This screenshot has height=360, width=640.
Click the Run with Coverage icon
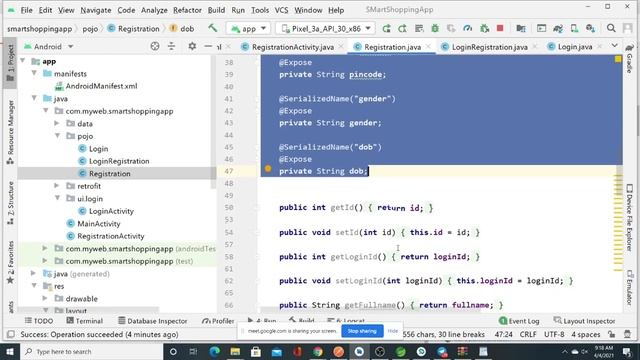coord(451,28)
